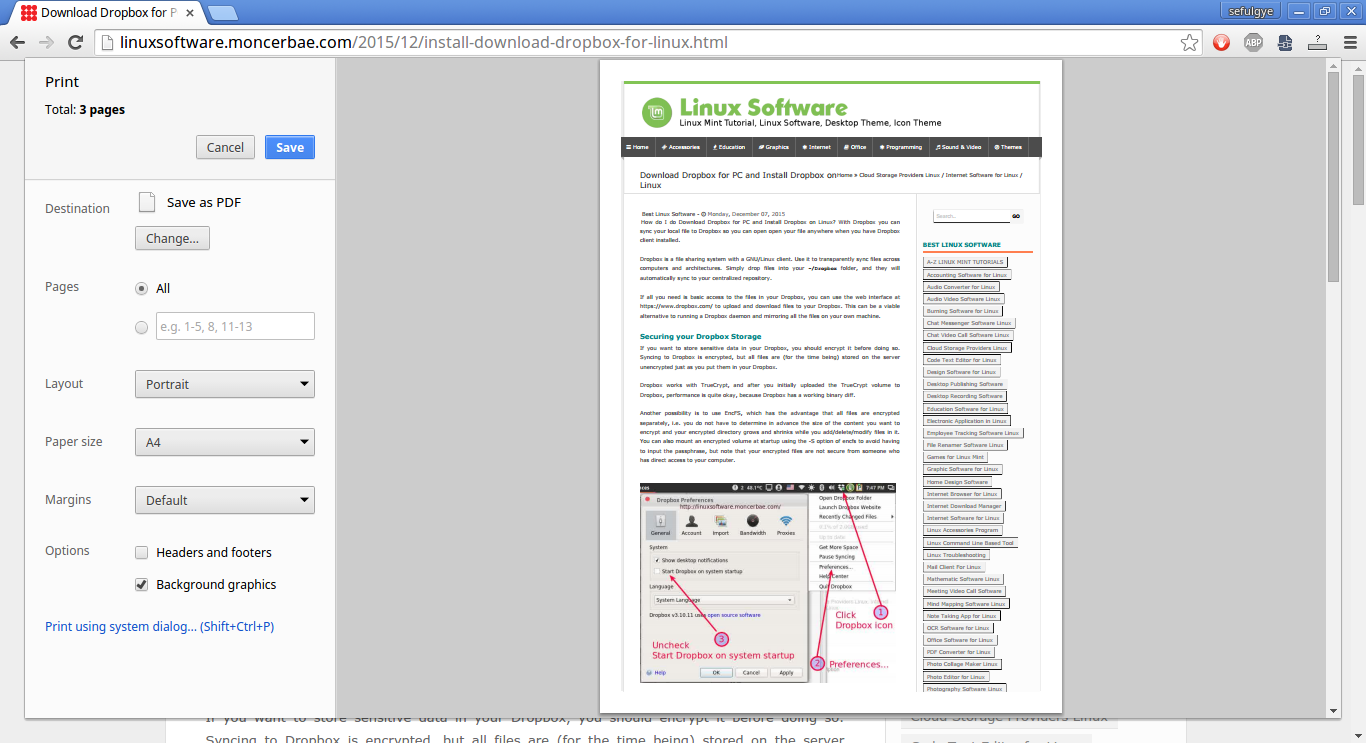Click the blue Save button
The width and height of the screenshot is (1366, 743).
click(289, 146)
